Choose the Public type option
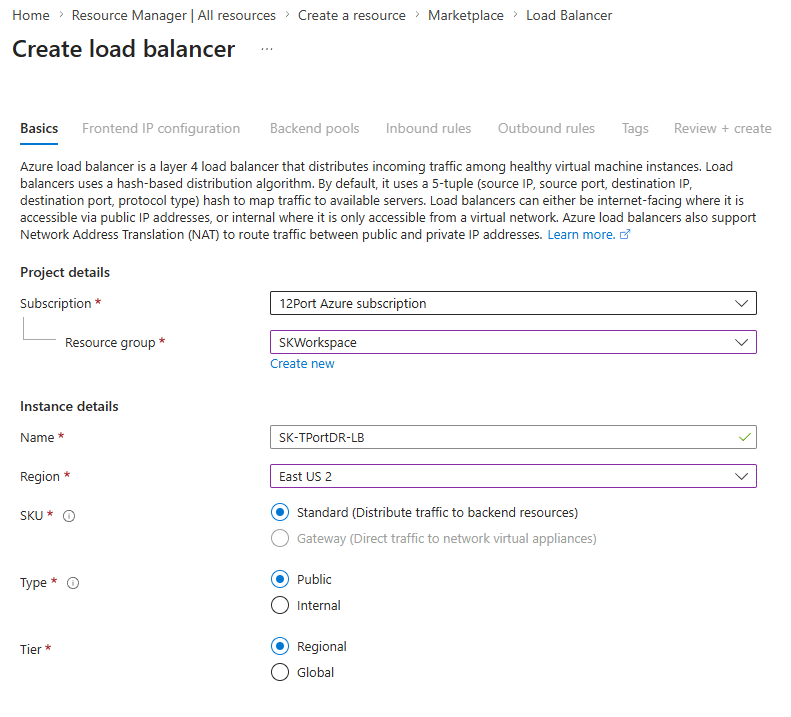Viewport: 791px width, 717px height. click(x=280, y=579)
